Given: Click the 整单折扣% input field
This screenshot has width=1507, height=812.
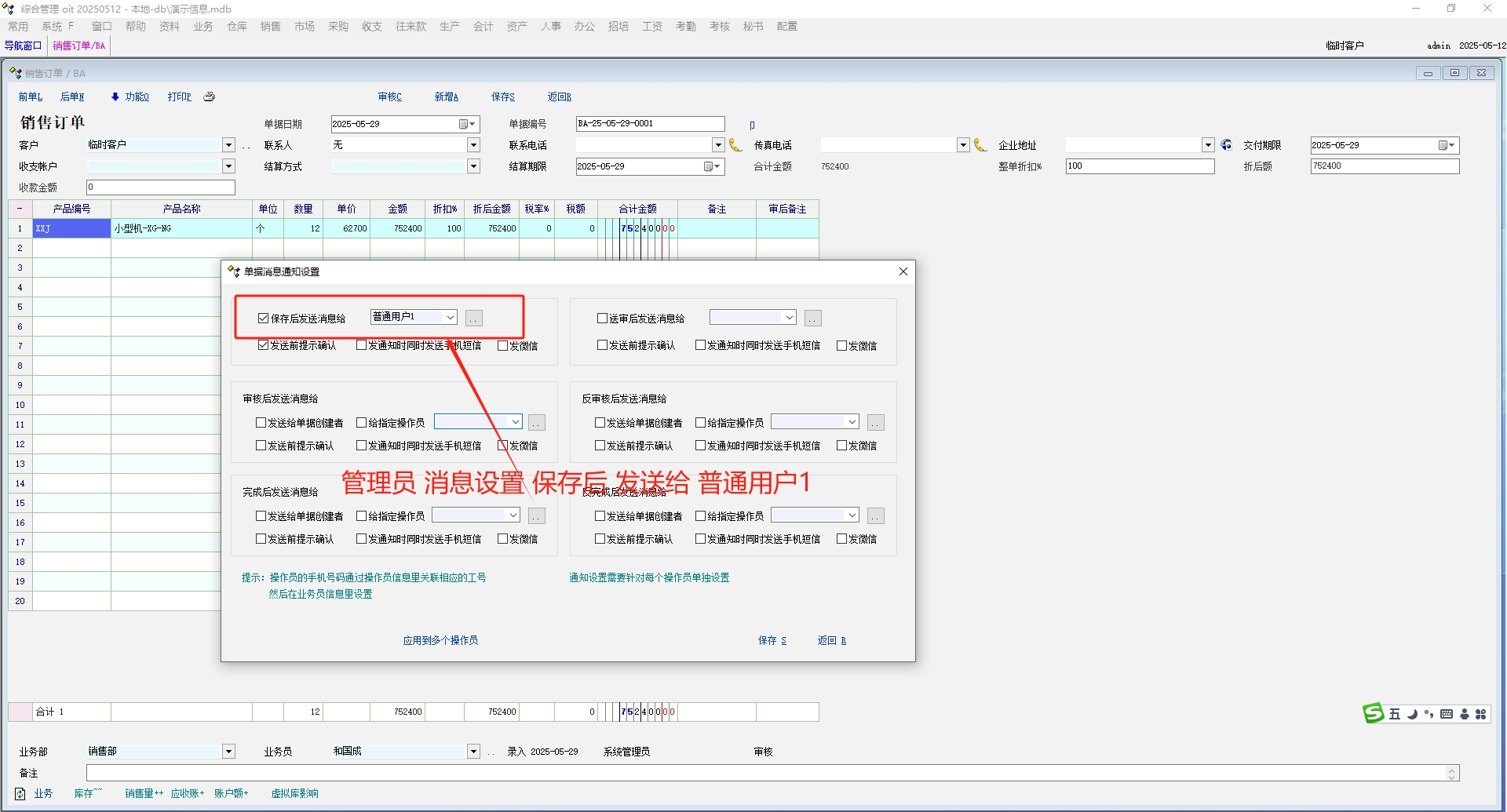Looking at the screenshot, I should [x=1139, y=166].
